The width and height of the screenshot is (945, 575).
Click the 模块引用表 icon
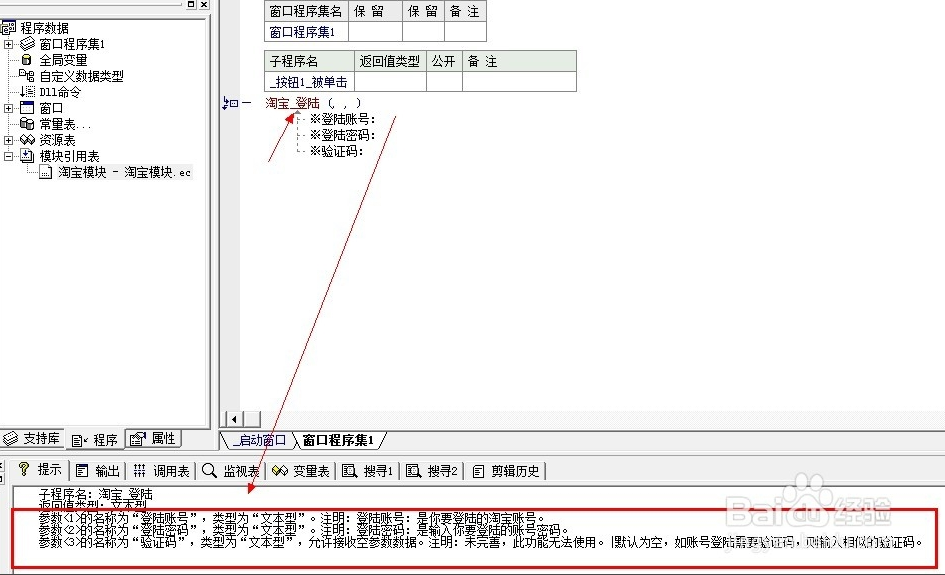click(x=27, y=156)
